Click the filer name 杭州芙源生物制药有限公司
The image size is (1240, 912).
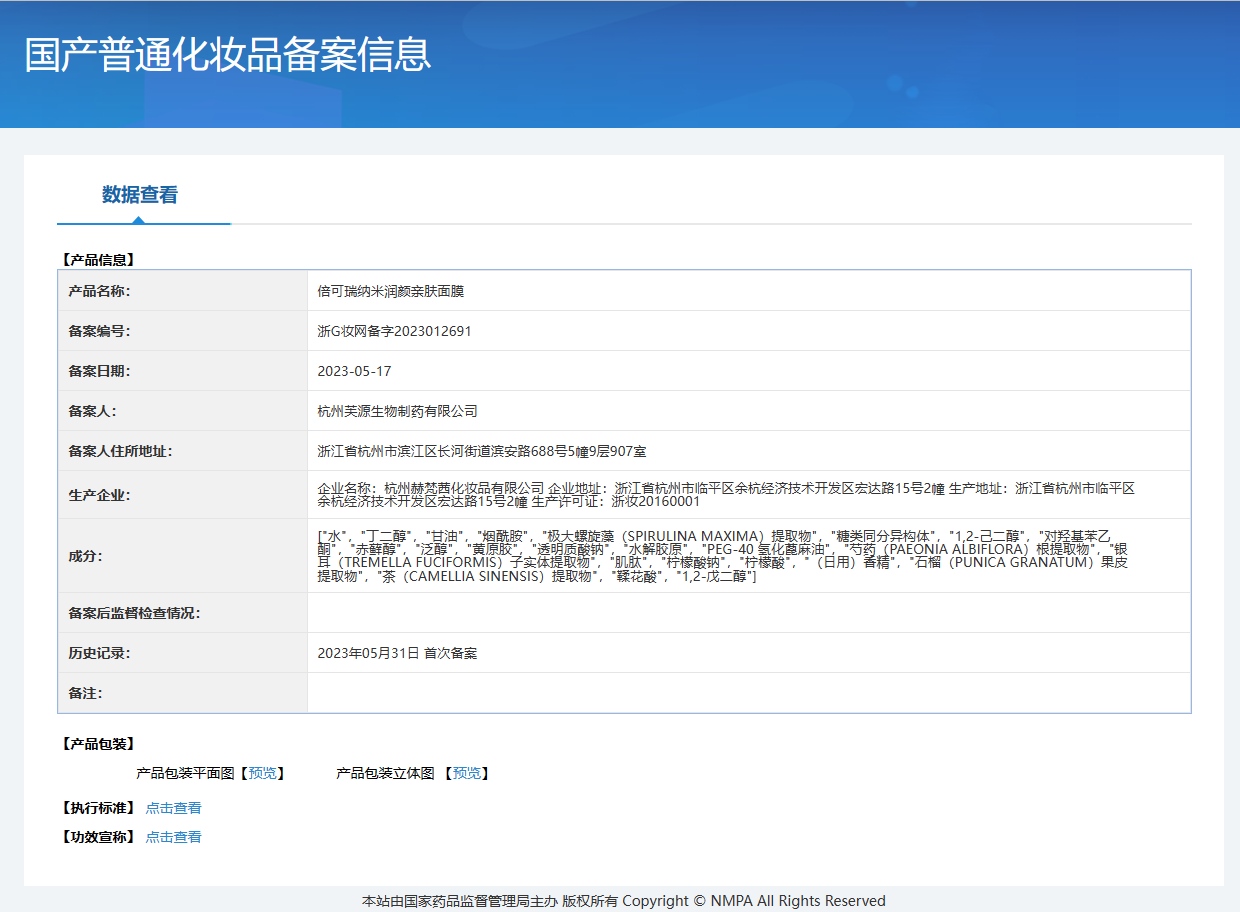click(x=397, y=411)
